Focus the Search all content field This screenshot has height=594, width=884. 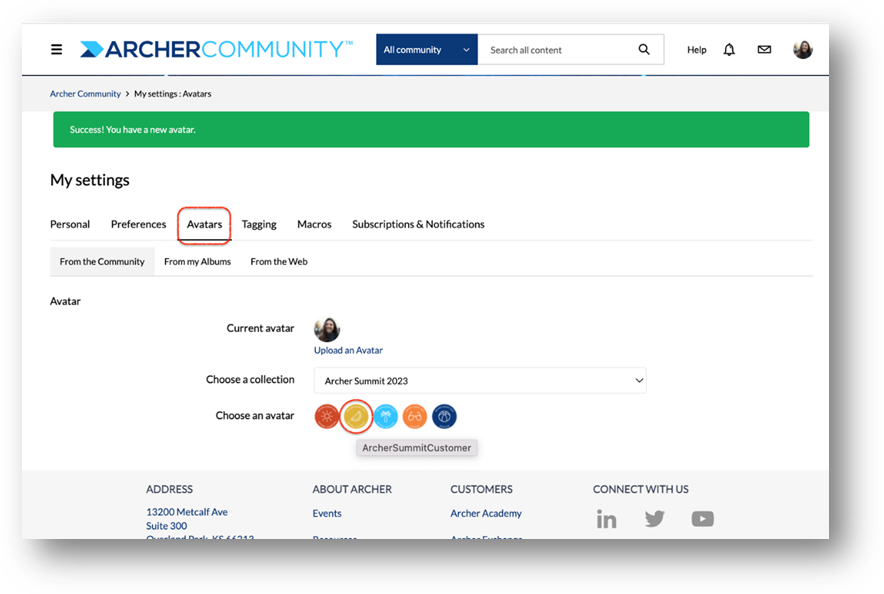point(558,50)
